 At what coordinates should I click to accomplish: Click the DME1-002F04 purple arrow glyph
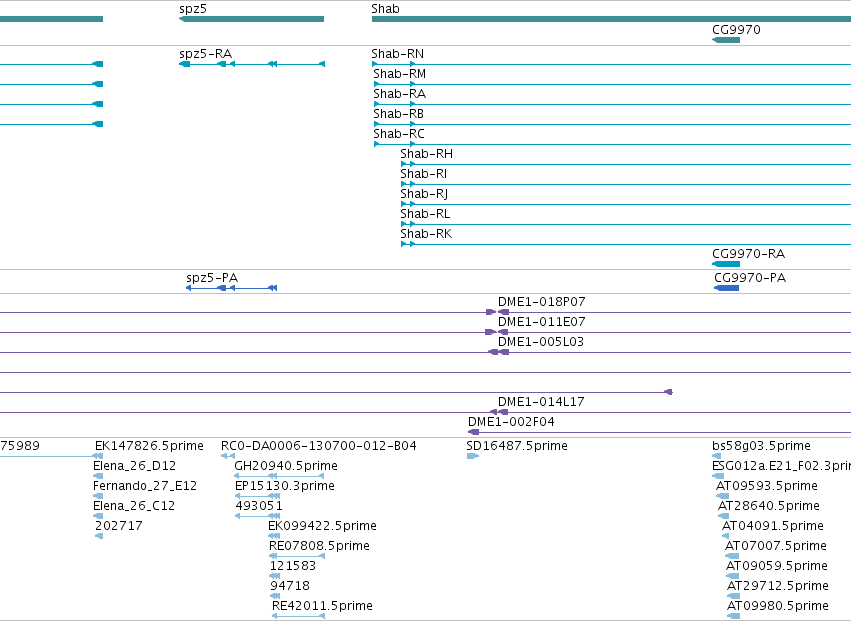pyautogui.click(x=474, y=432)
